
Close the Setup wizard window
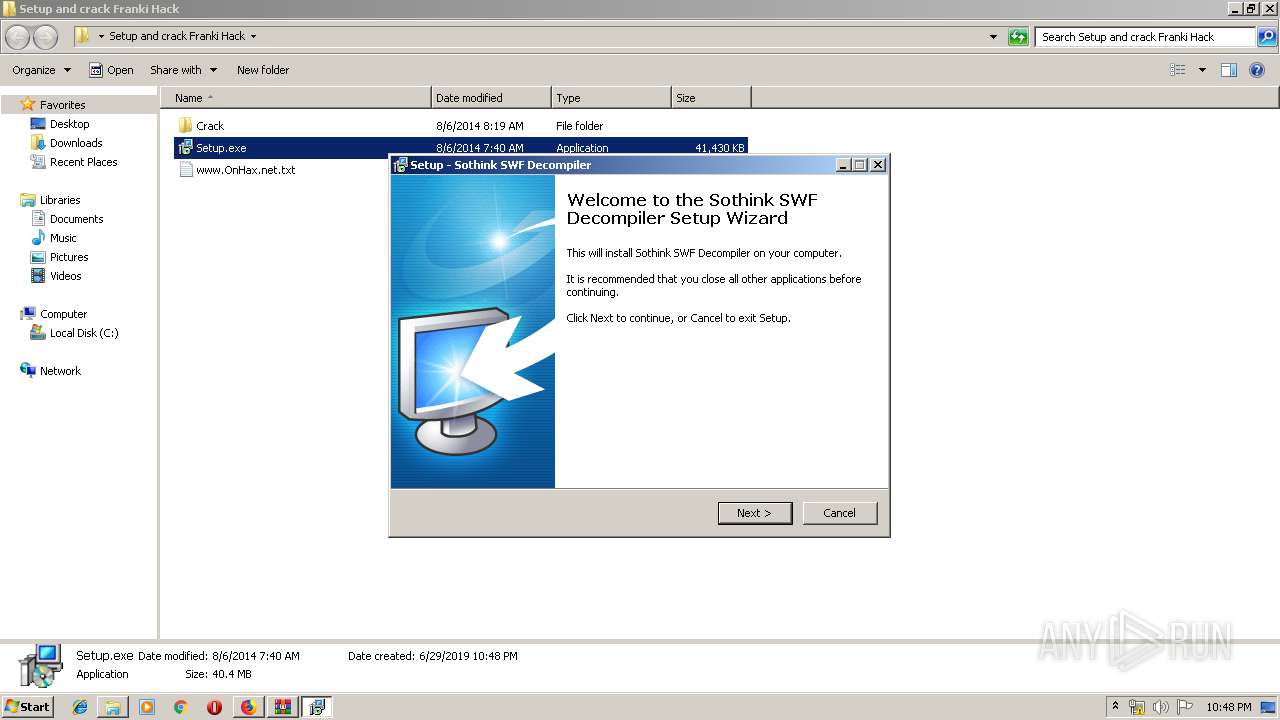(x=878, y=165)
